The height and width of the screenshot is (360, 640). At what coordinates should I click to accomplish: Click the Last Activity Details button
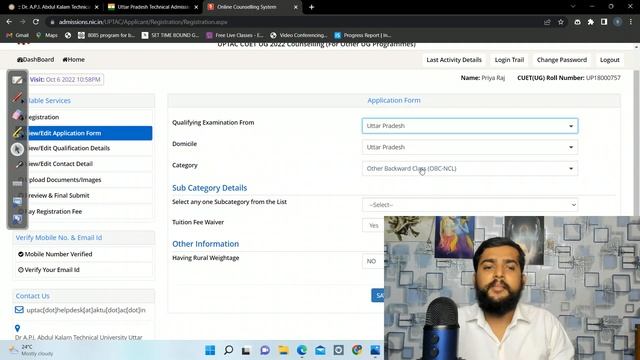point(454,60)
